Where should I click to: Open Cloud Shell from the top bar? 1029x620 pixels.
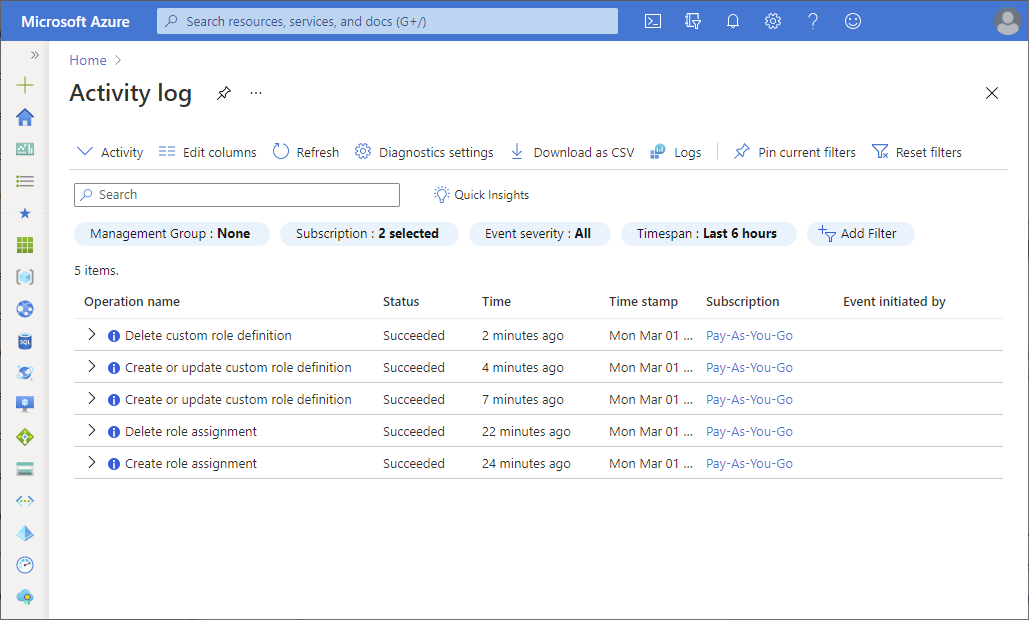pyautogui.click(x=653, y=21)
